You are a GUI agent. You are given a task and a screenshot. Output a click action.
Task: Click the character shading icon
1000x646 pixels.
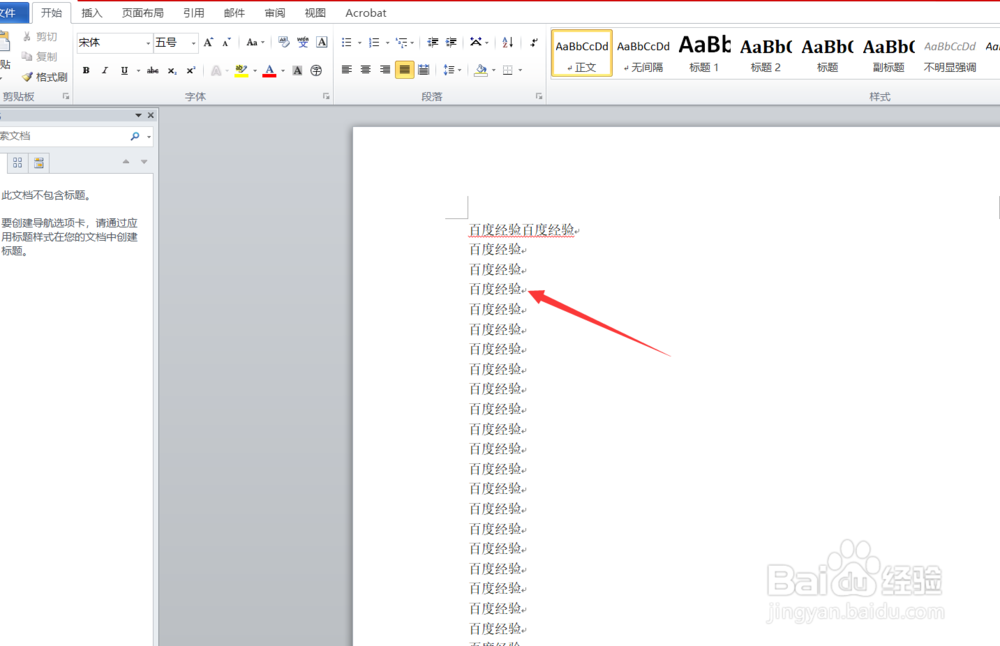click(297, 70)
